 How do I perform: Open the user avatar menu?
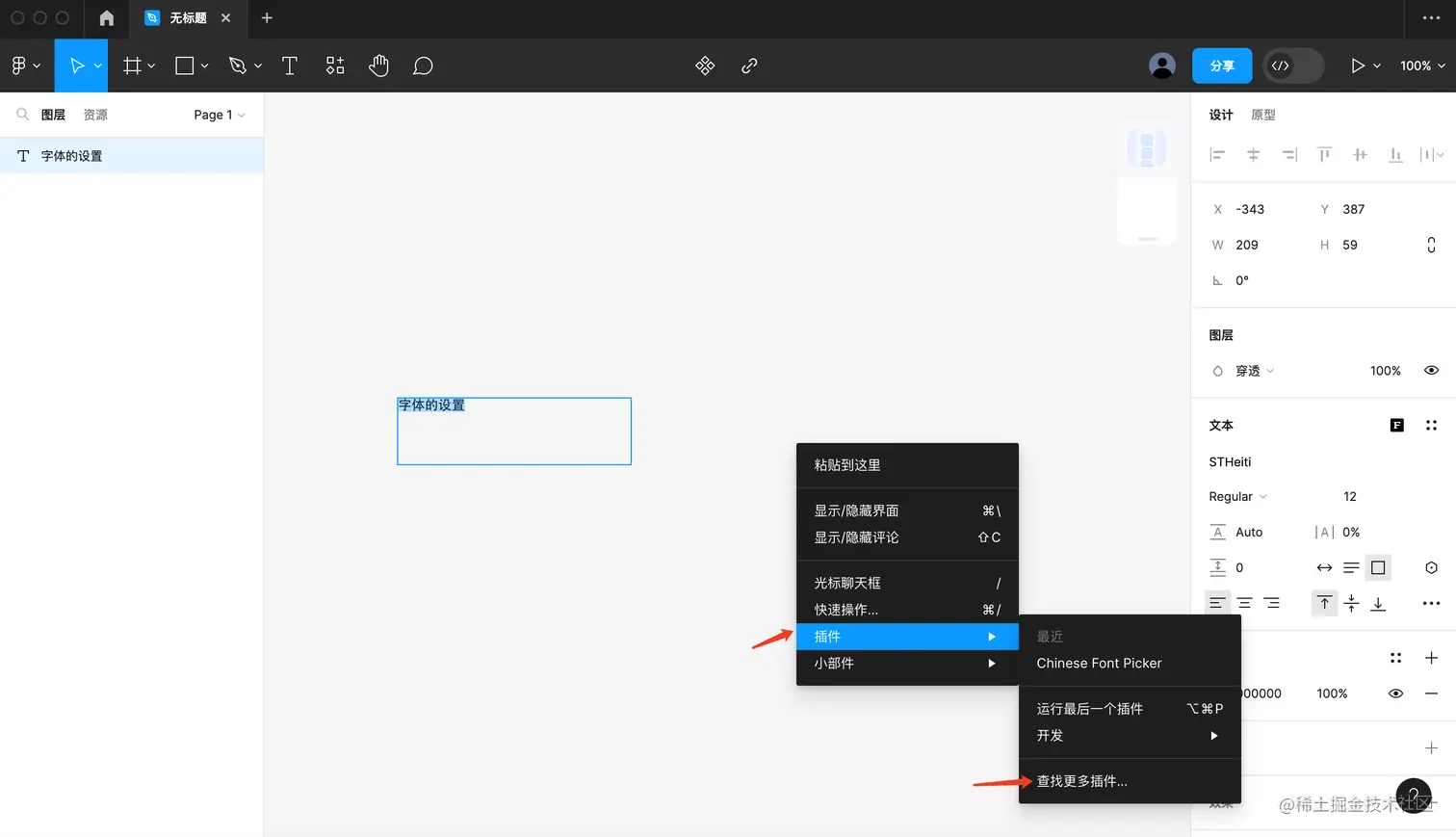coord(1162,65)
